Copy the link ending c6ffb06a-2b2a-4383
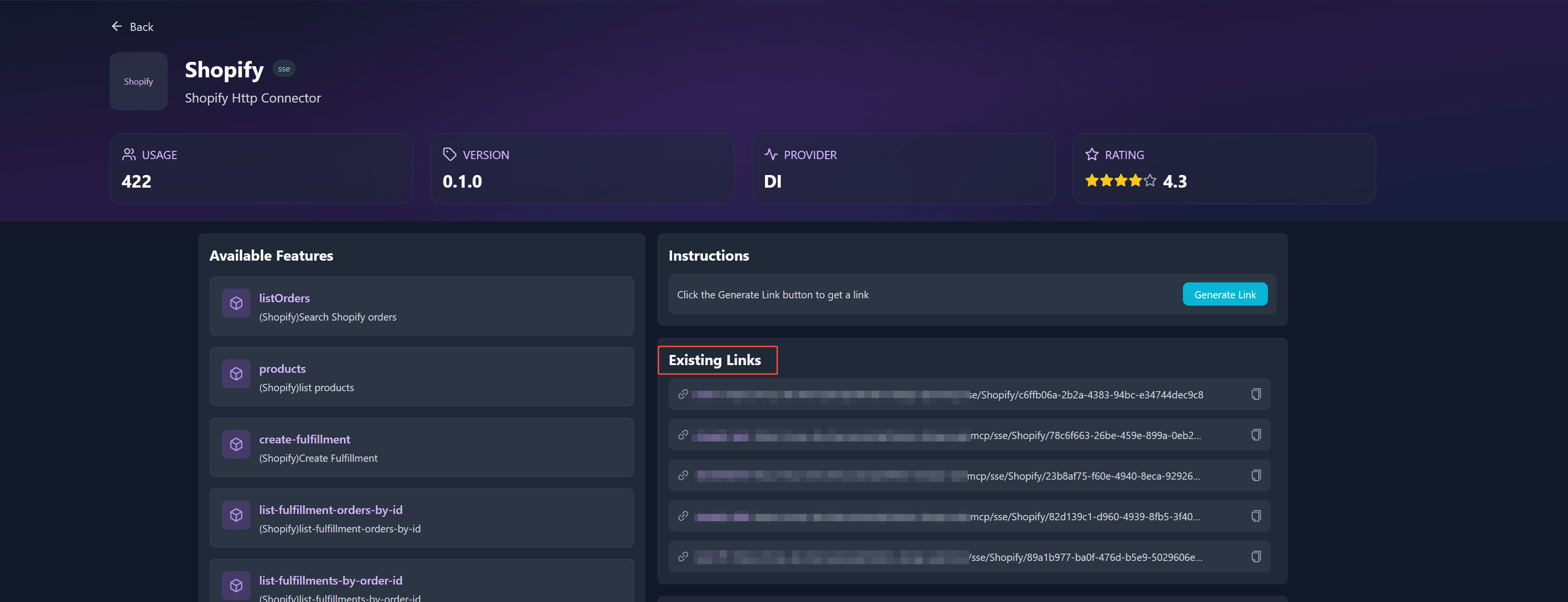1568x602 pixels. [x=1256, y=395]
